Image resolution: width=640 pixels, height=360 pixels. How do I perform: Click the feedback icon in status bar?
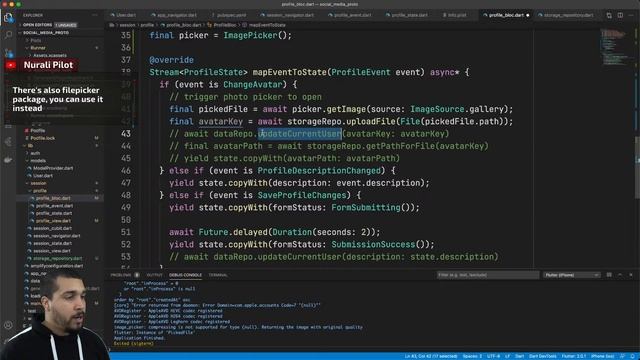point(622,356)
